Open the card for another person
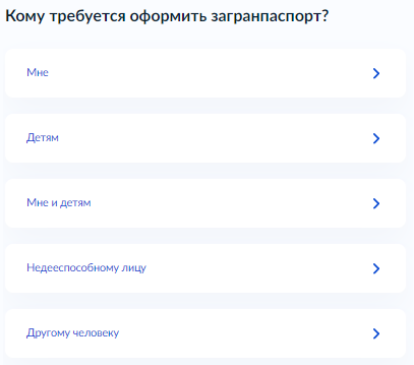 (205, 333)
